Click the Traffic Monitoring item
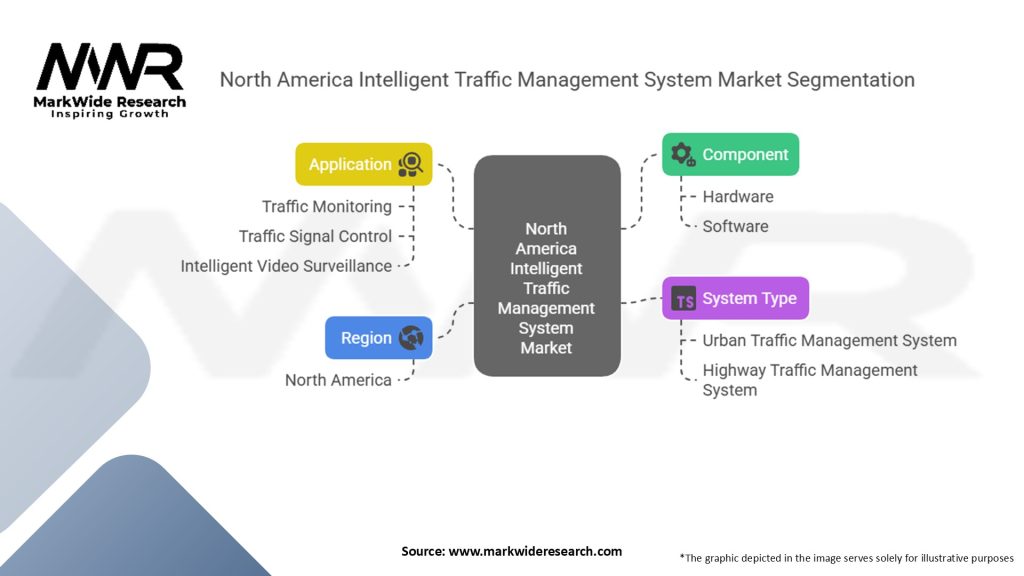 [x=327, y=206]
